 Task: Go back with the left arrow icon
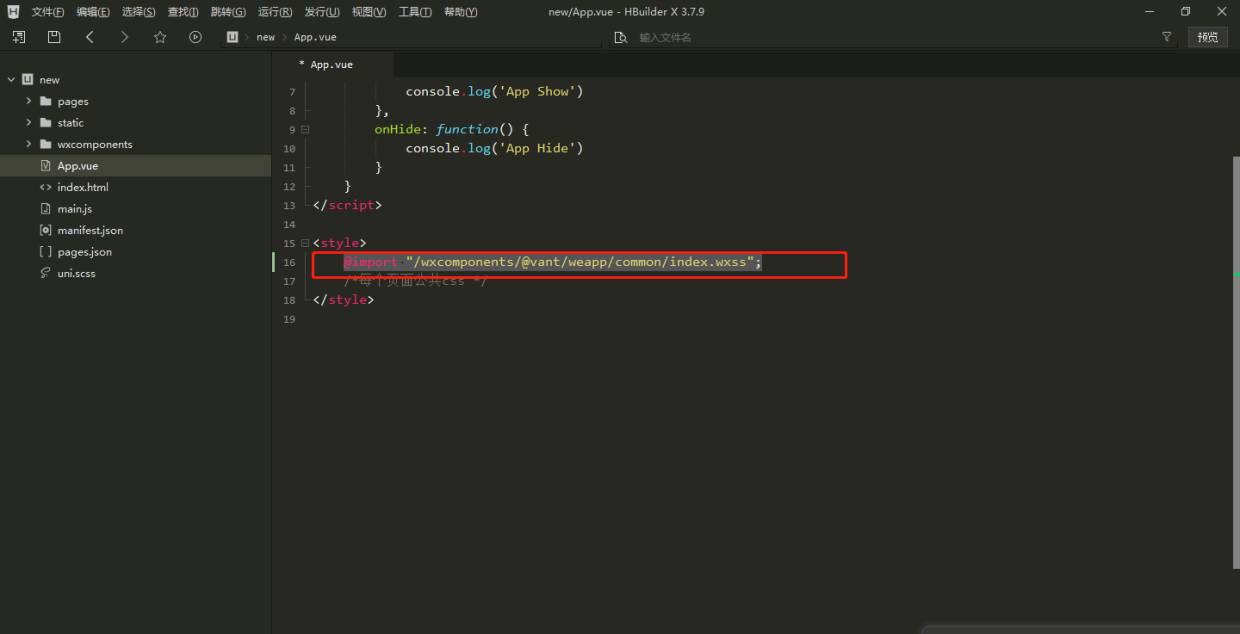click(x=90, y=37)
